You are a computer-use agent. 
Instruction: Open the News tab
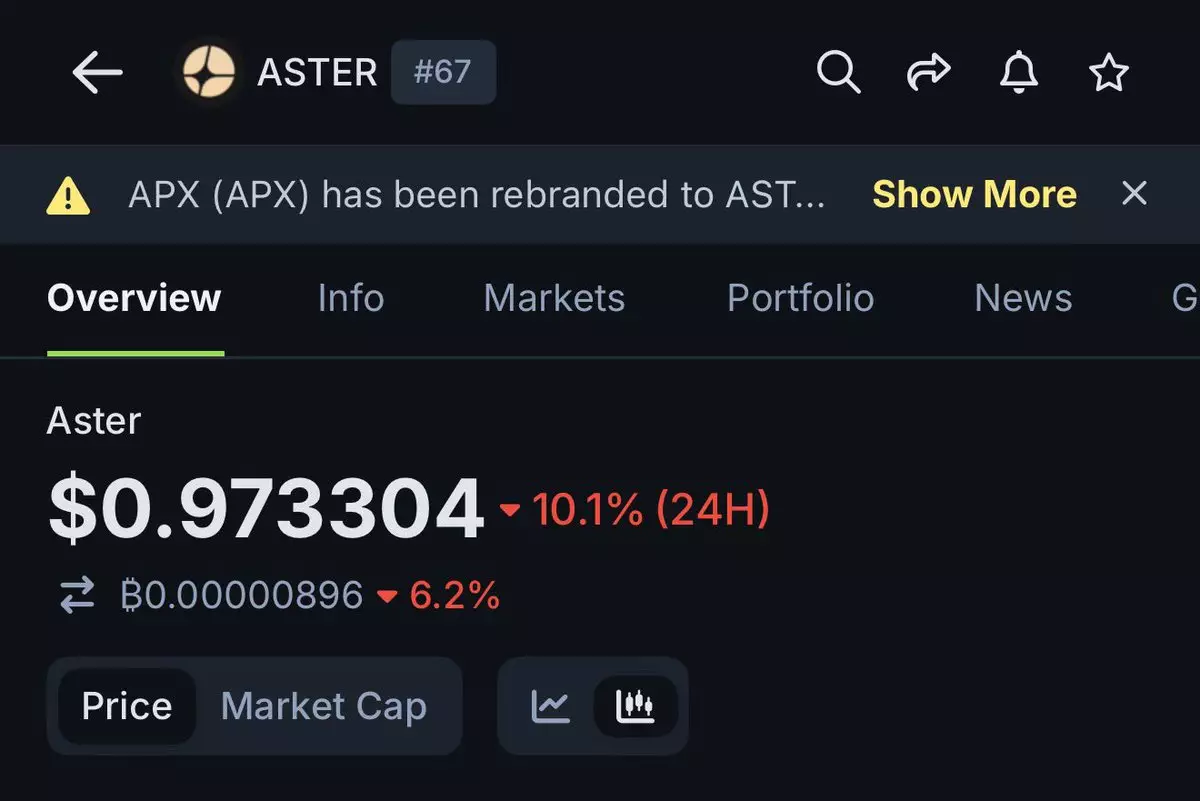[x=1023, y=298]
